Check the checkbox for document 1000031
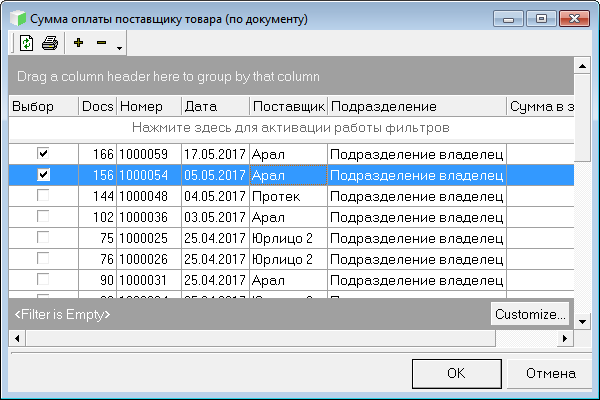Viewport: 600px width, 400px height. tap(43, 280)
